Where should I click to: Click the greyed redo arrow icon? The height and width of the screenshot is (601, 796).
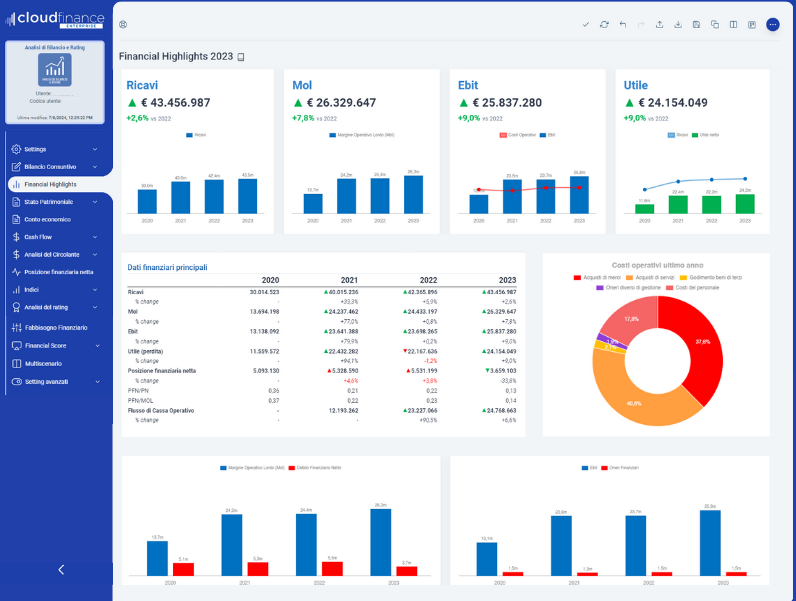(641, 24)
